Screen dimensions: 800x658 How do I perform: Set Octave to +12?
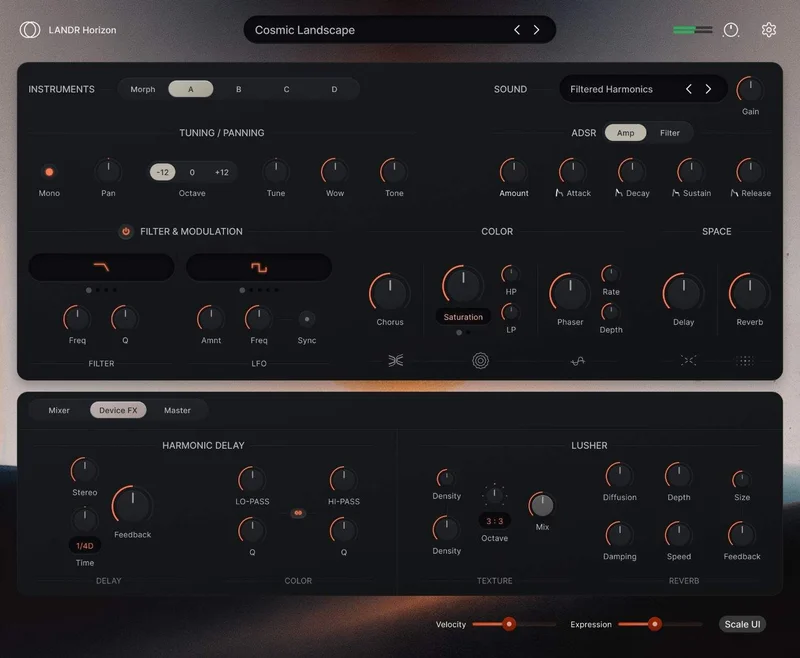pyautogui.click(x=222, y=172)
